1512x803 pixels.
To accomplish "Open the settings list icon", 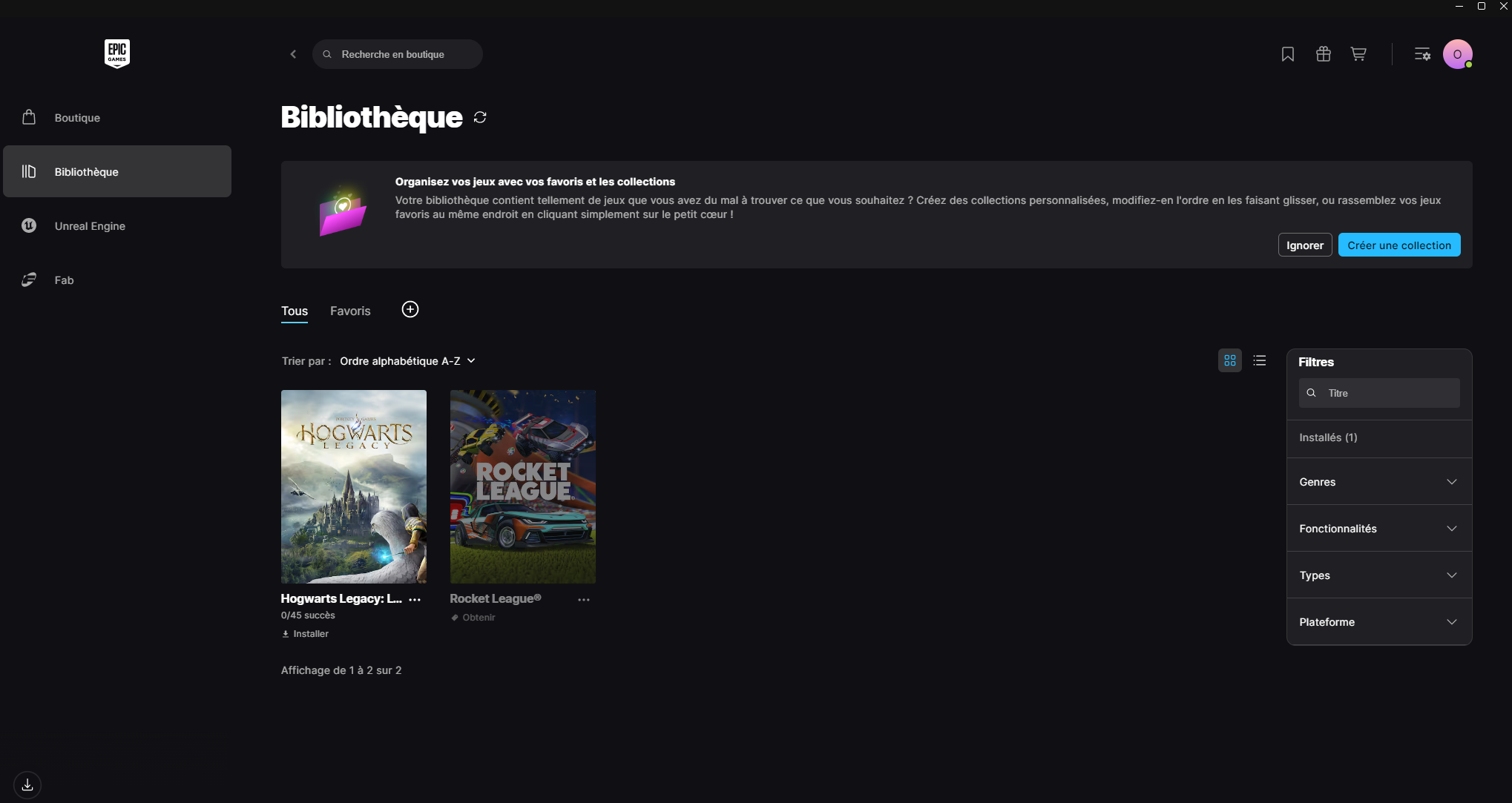I will [1422, 54].
